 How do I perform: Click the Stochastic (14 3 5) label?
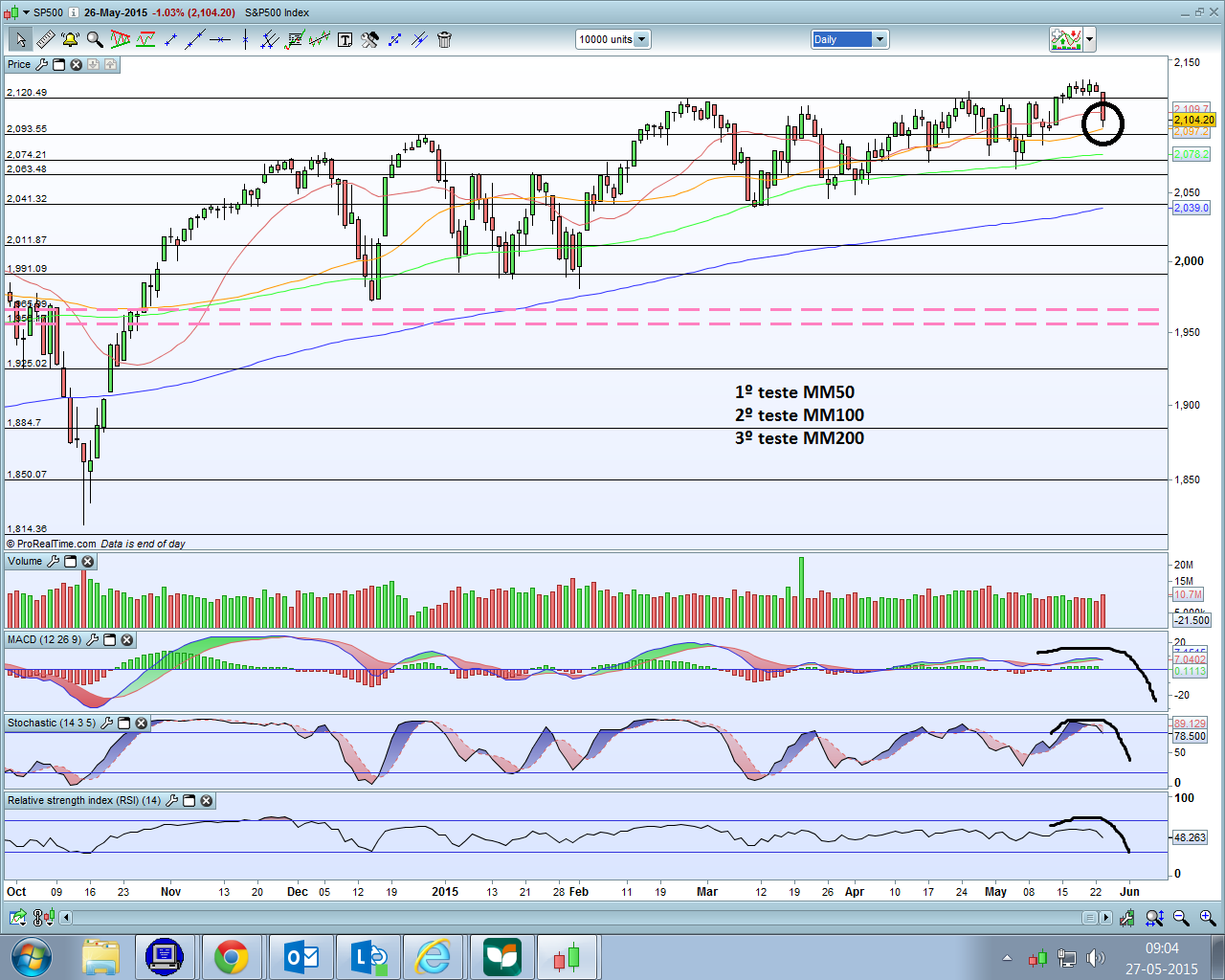52,724
